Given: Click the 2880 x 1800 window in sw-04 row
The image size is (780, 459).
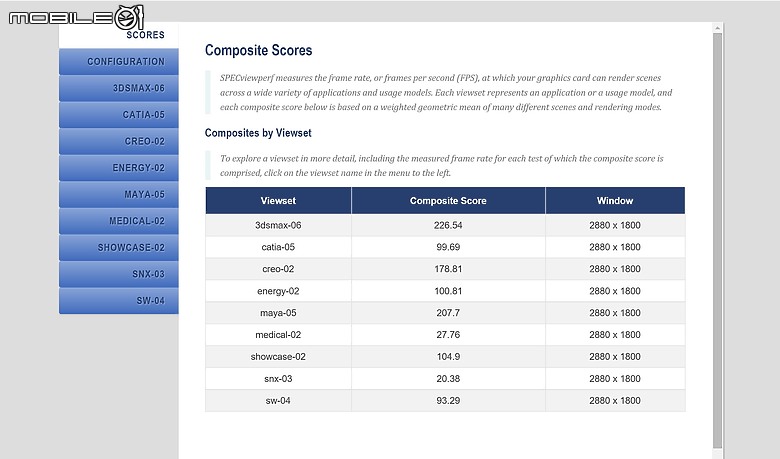Looking at the screenshot, I should click(x=615, y=400).
